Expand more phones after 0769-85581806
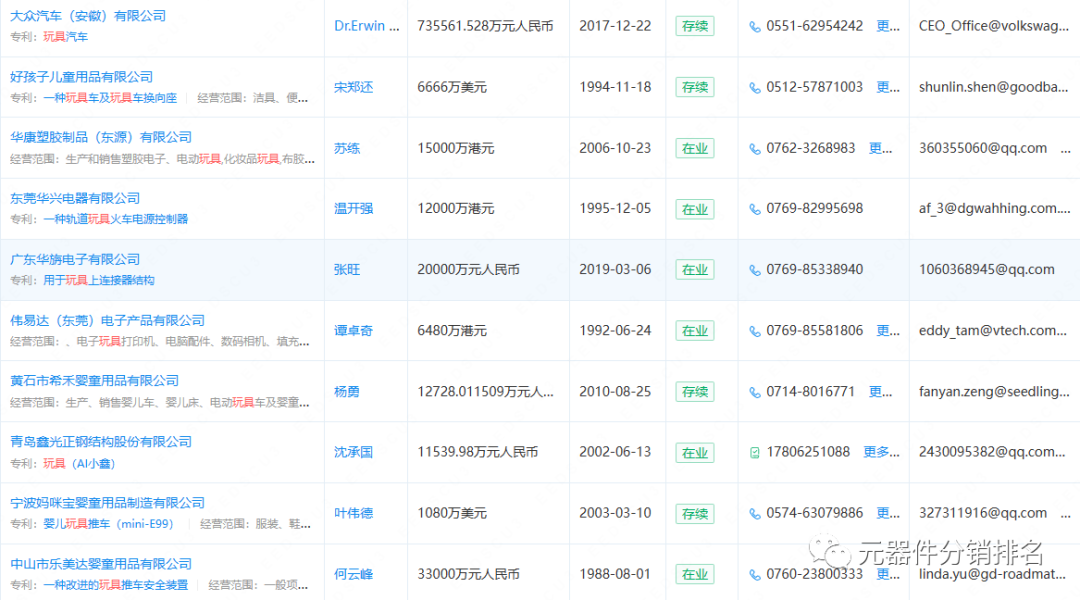 888,331
